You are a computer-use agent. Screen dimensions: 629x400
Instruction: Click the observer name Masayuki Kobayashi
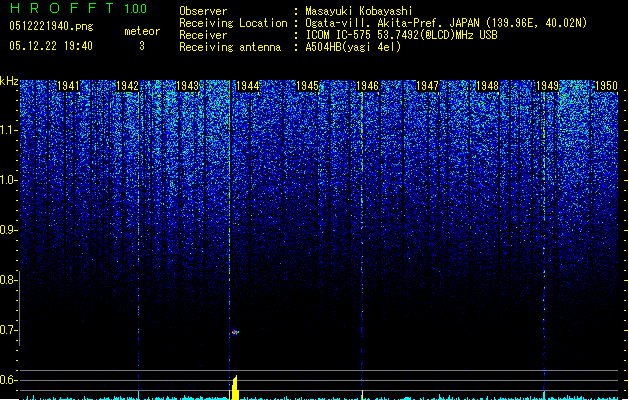359,11
